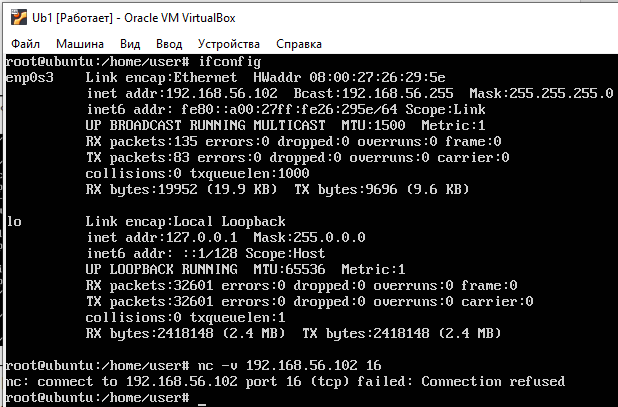Open the Устройства menu
618x407 pixels.
[229, 44]
